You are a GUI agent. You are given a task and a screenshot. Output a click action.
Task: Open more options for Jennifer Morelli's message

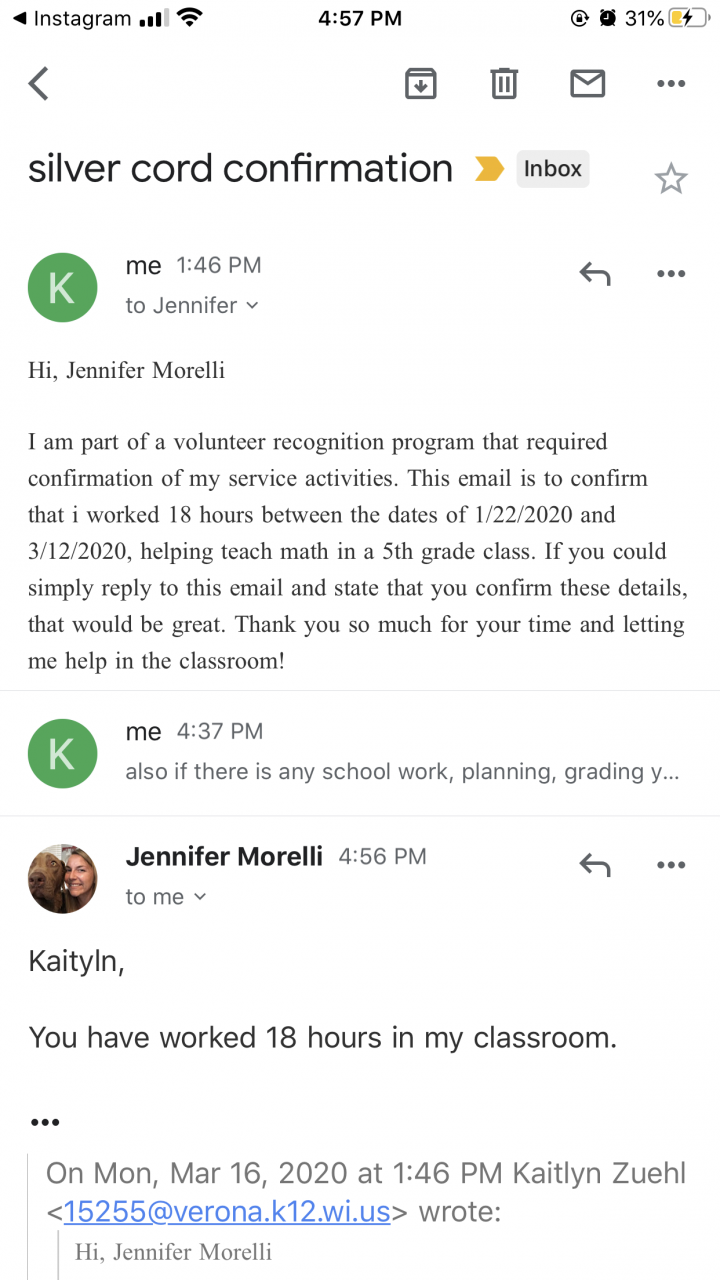pos(670,865)
